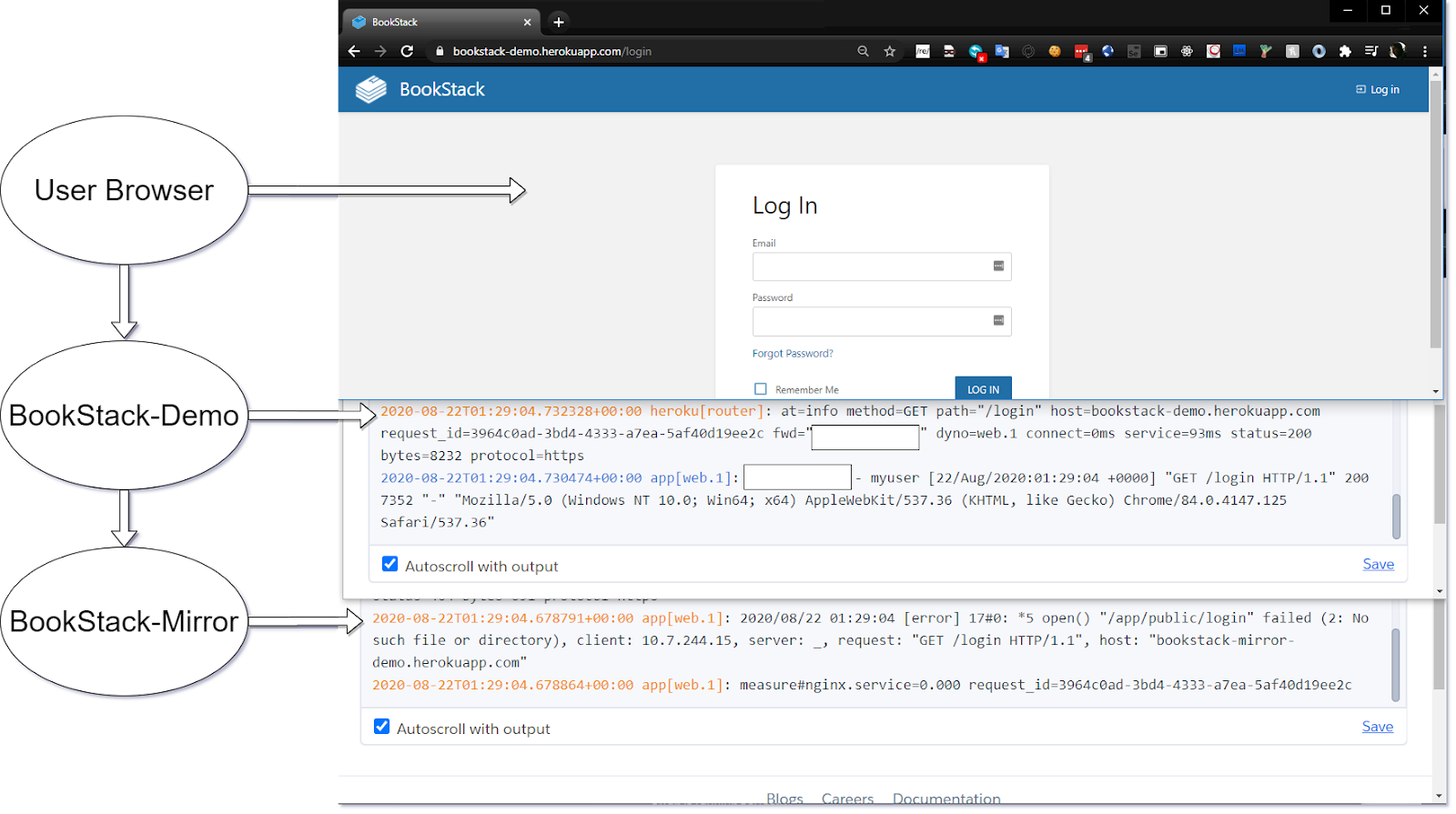Click the scrollbar thumb in the mirror log panel
Viewport: 1456px width, 814px height.
click(x=1396, y=664)
